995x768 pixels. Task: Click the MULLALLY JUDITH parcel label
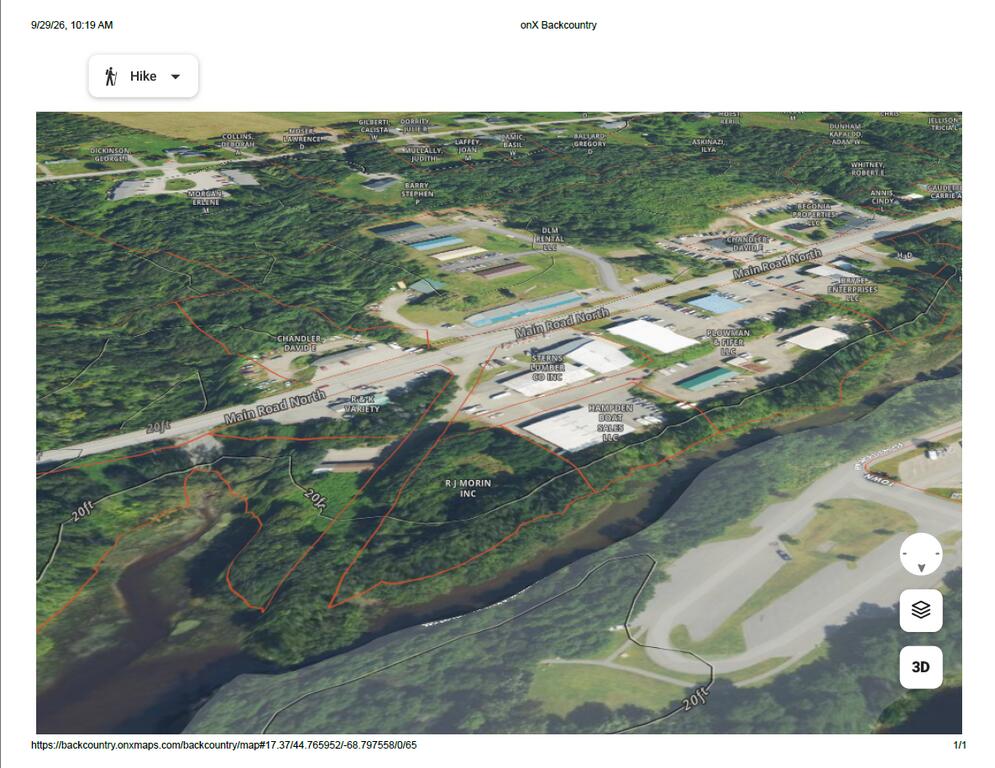click(423, 154)
